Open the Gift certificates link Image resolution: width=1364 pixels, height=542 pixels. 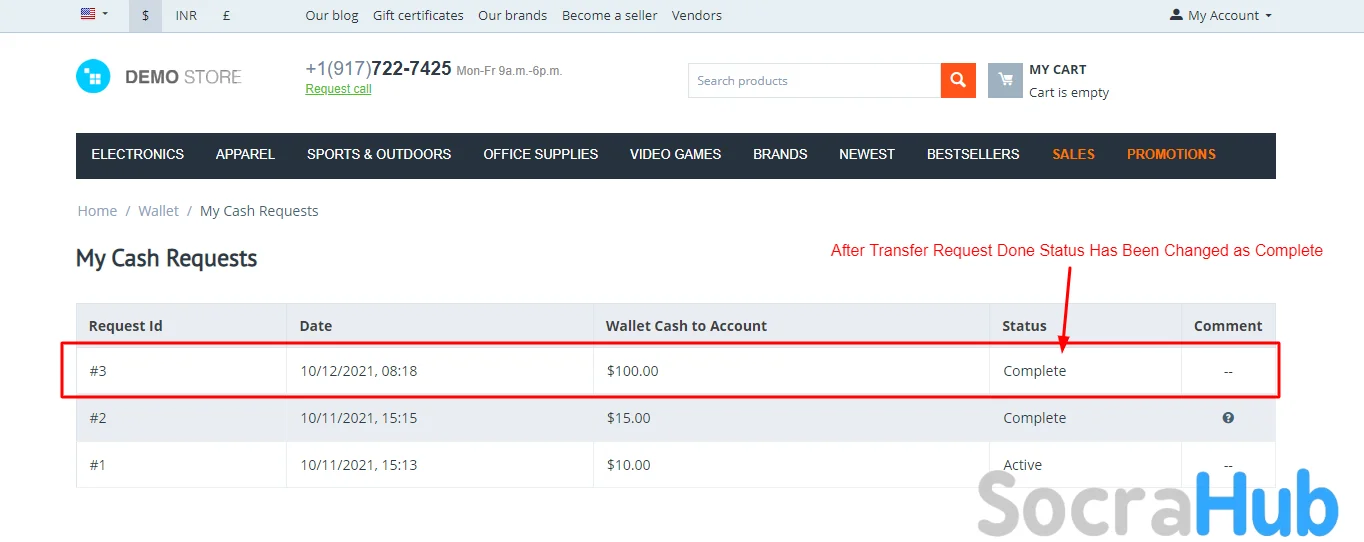click(x=418, y=15)
